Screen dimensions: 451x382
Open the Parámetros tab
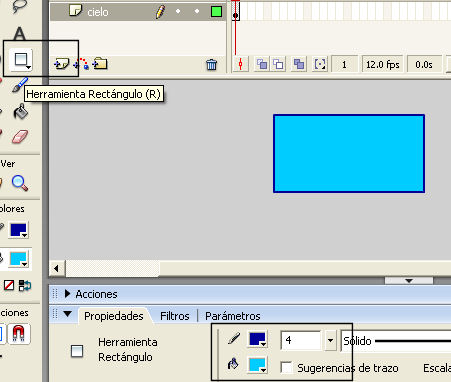[x=233, y=316]
